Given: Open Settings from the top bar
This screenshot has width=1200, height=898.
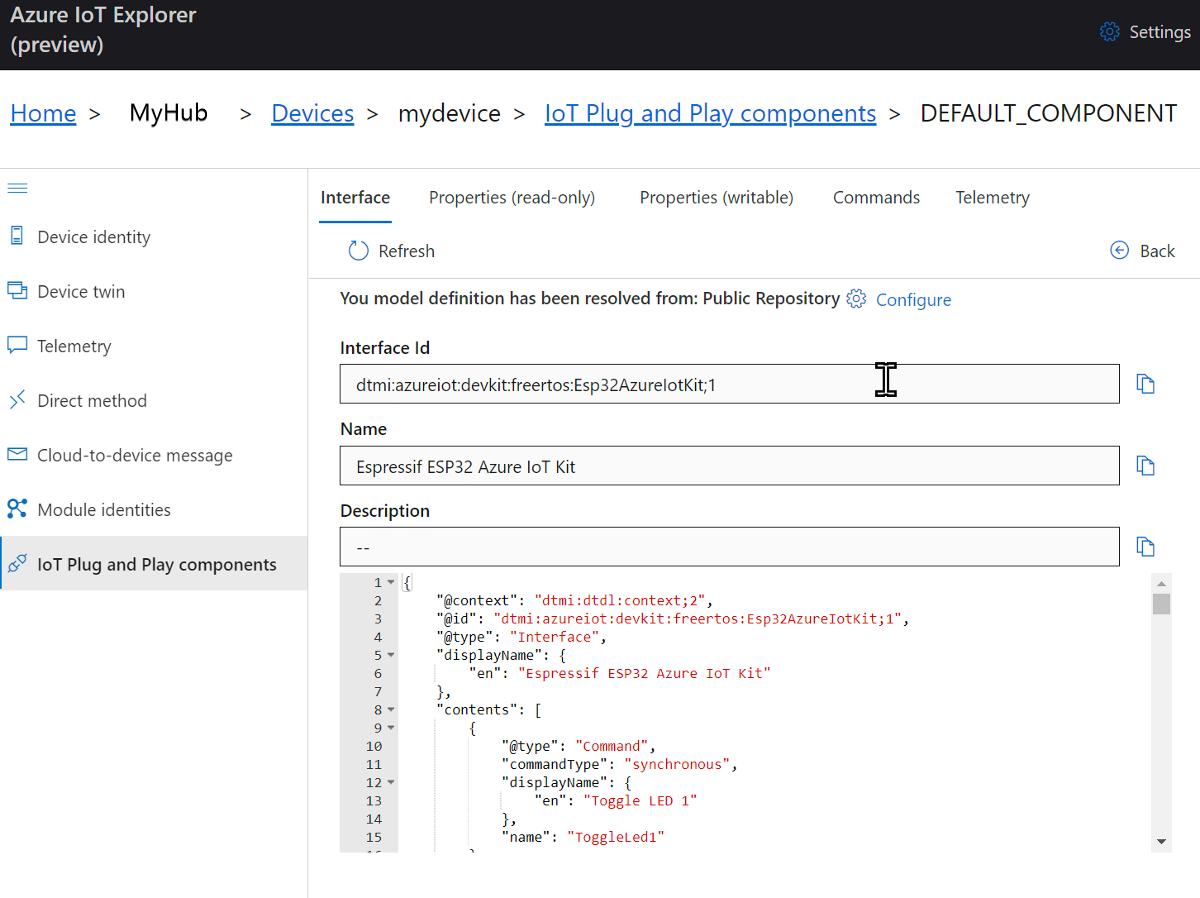Looking at the screenshot, I should click(x=1144, y=31).
